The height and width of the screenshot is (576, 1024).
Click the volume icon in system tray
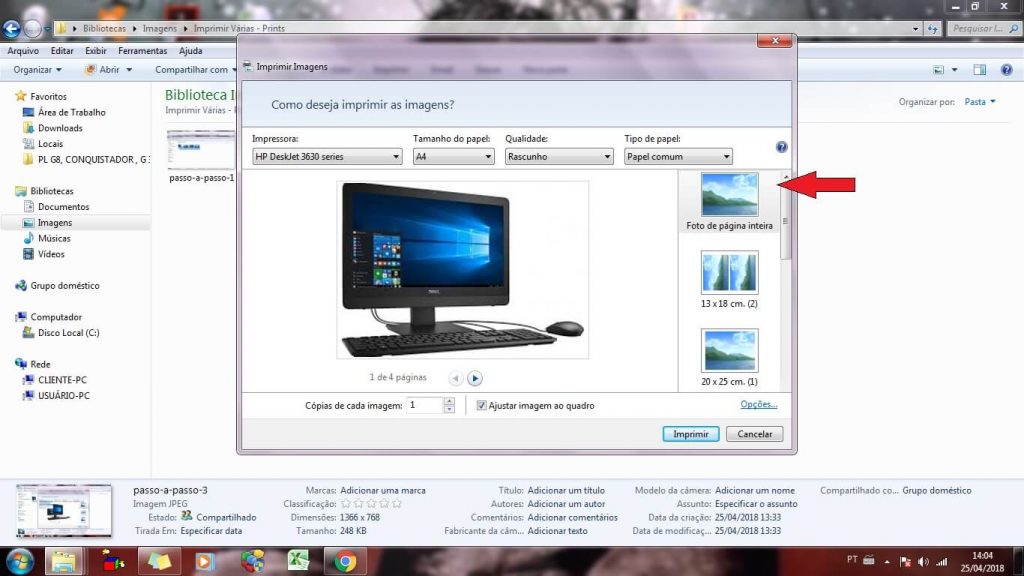tap(921, 562)
